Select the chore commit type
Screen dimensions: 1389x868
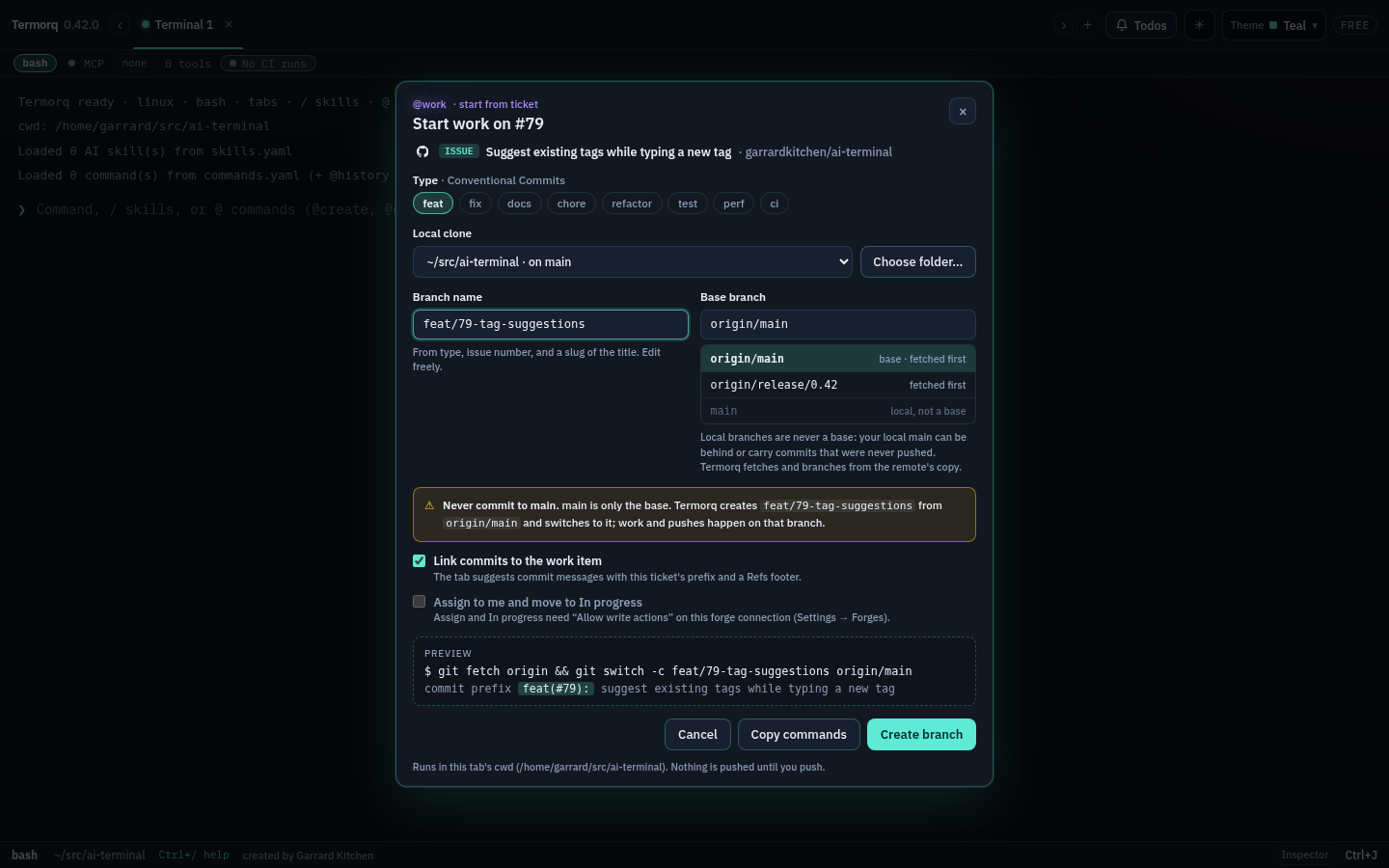[x=571, y=203]
